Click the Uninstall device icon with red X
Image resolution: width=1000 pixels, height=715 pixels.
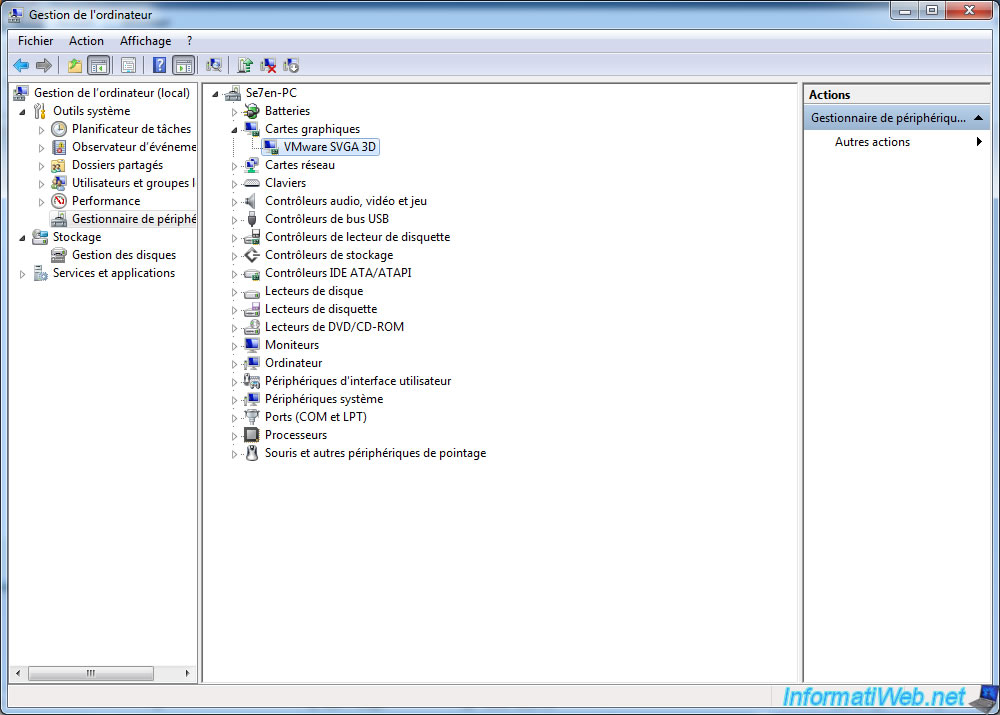click(266, 64)
